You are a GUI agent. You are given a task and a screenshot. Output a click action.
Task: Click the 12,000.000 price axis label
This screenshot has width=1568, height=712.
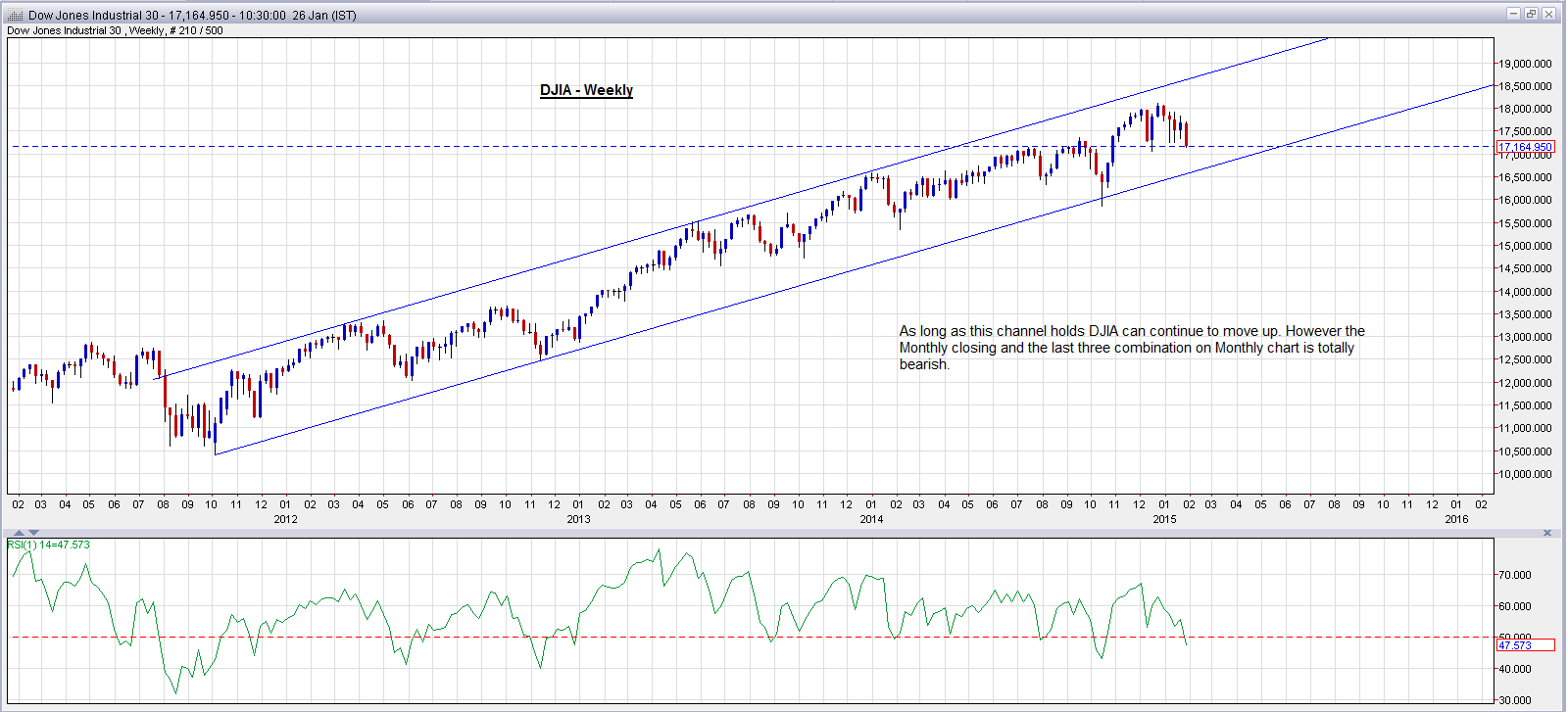click(1525, 383)
